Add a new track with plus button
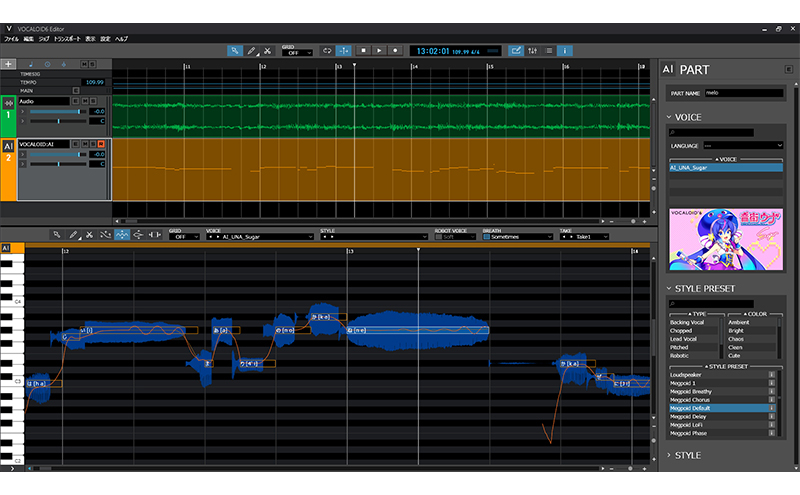Image resolution: width=800 pixels, height=495 pixels. (x=9, y=64)
